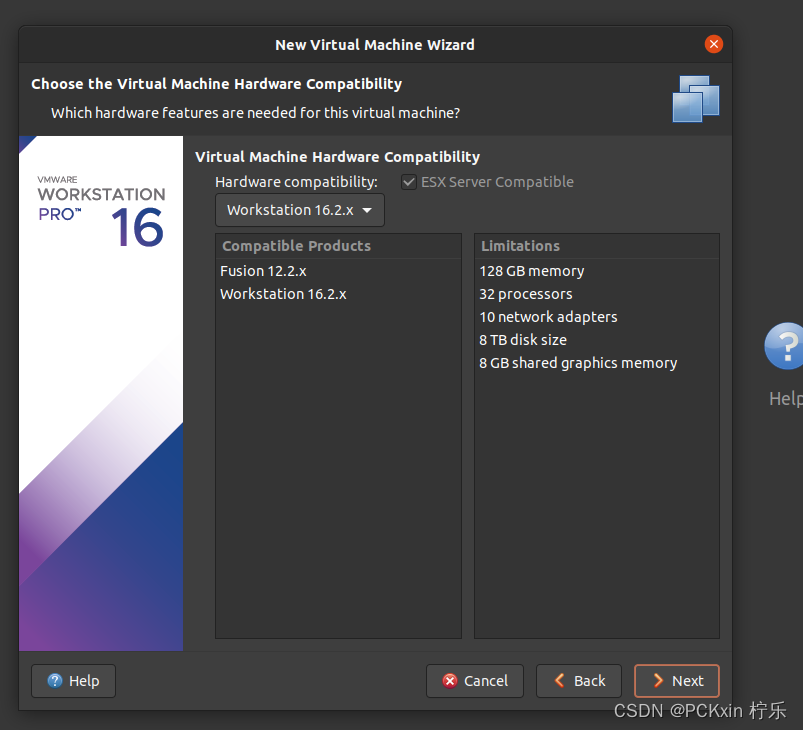803x730 pixels.
Task: Click the Help button in the wizard
Action: [73, 681]
